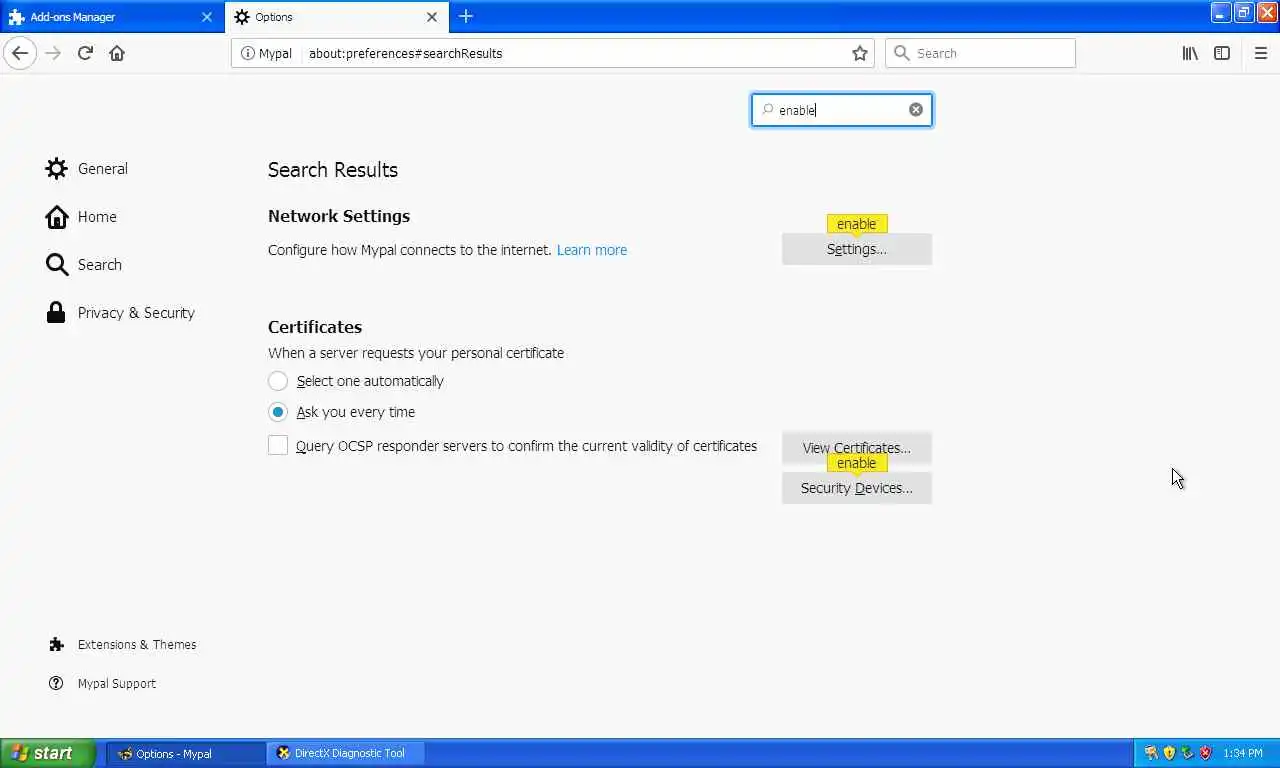Click the Network Settings heading
This screenshot has width=1280, height=768.
[339, 216]
